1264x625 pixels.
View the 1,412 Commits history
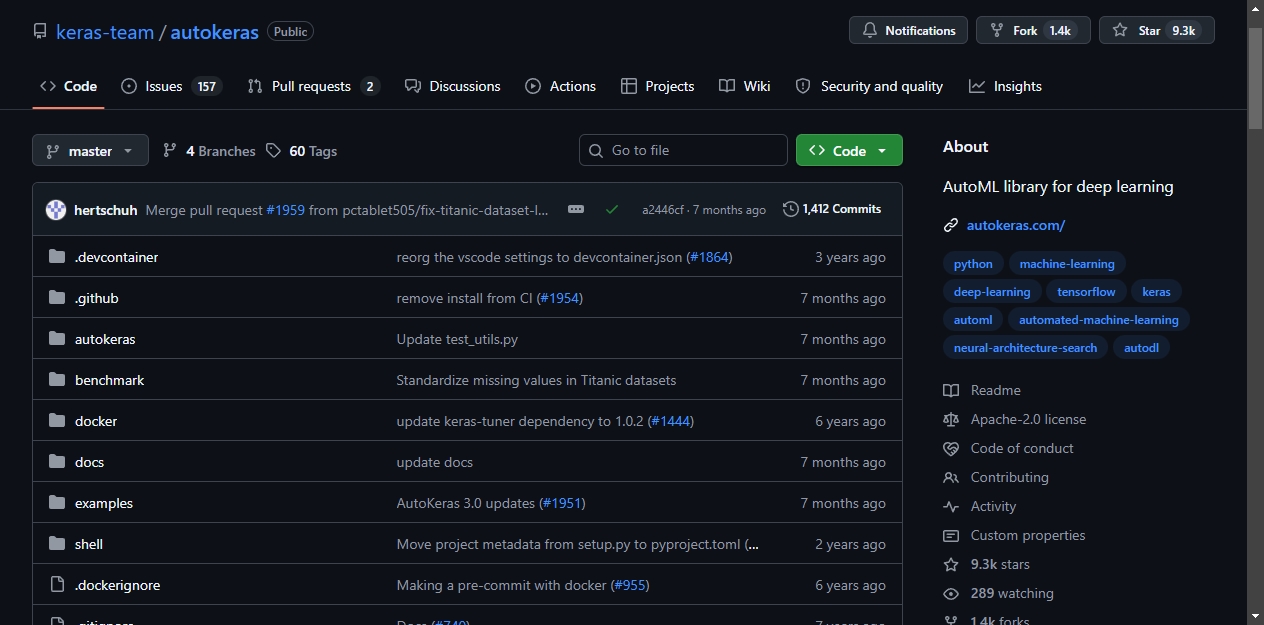(x=832, y=209)
